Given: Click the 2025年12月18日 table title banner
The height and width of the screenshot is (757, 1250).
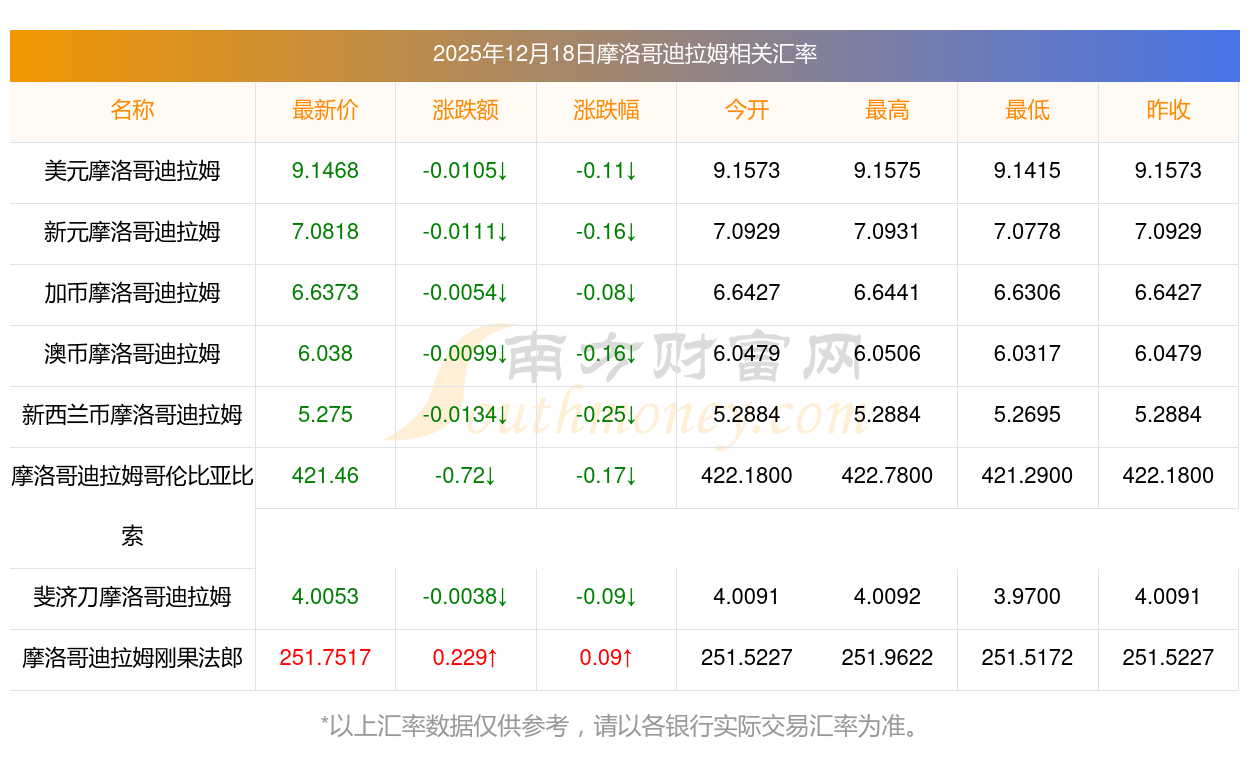Looking at the screenshot, I should [x=624, y=54].
